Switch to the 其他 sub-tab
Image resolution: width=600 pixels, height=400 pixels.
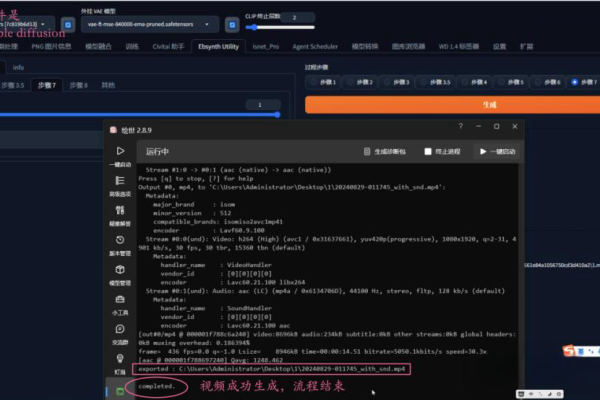pyautogui.click(x=108, y=85)
